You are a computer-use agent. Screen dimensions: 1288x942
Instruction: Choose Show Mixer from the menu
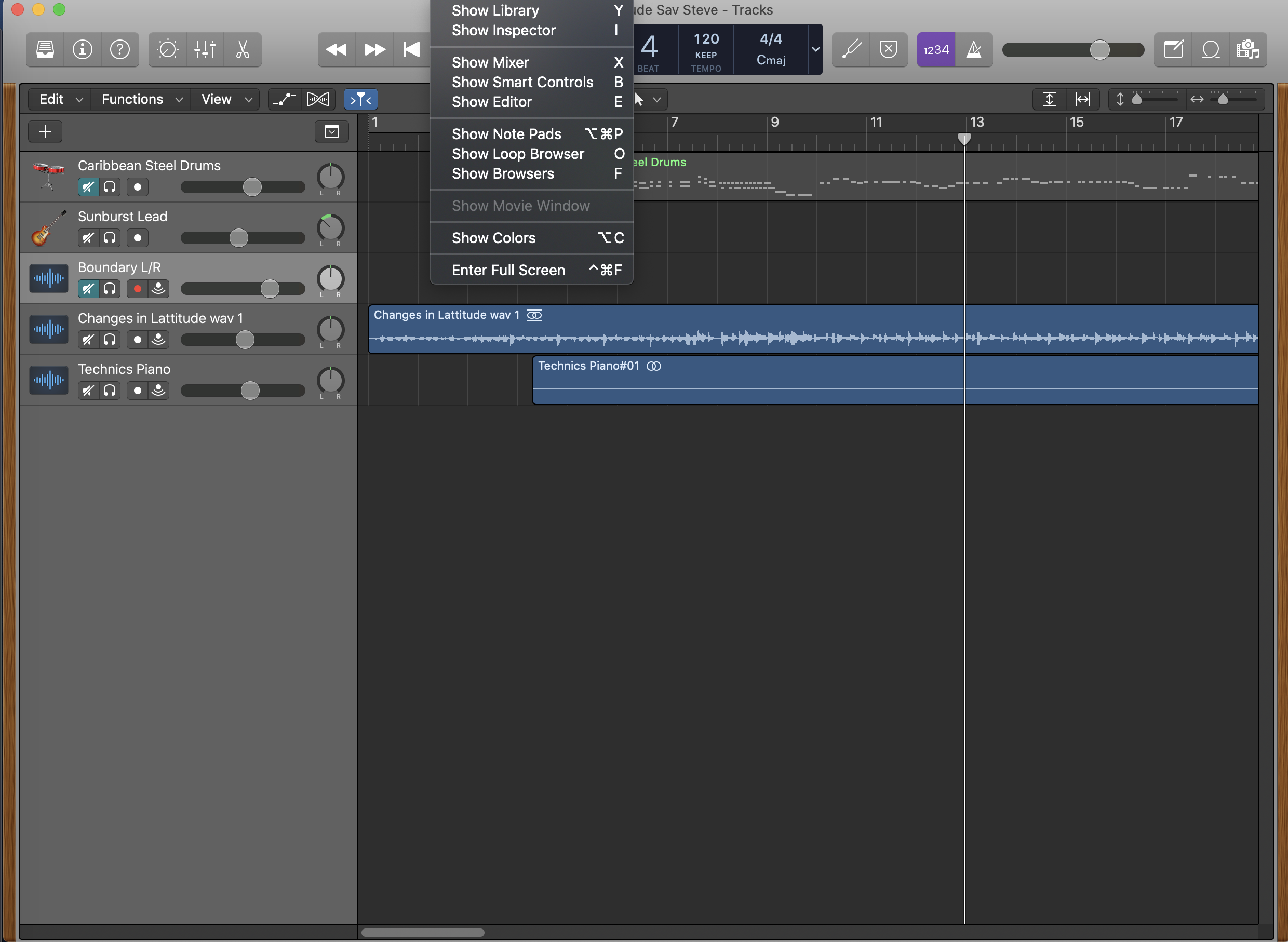(x=490, y=62)
